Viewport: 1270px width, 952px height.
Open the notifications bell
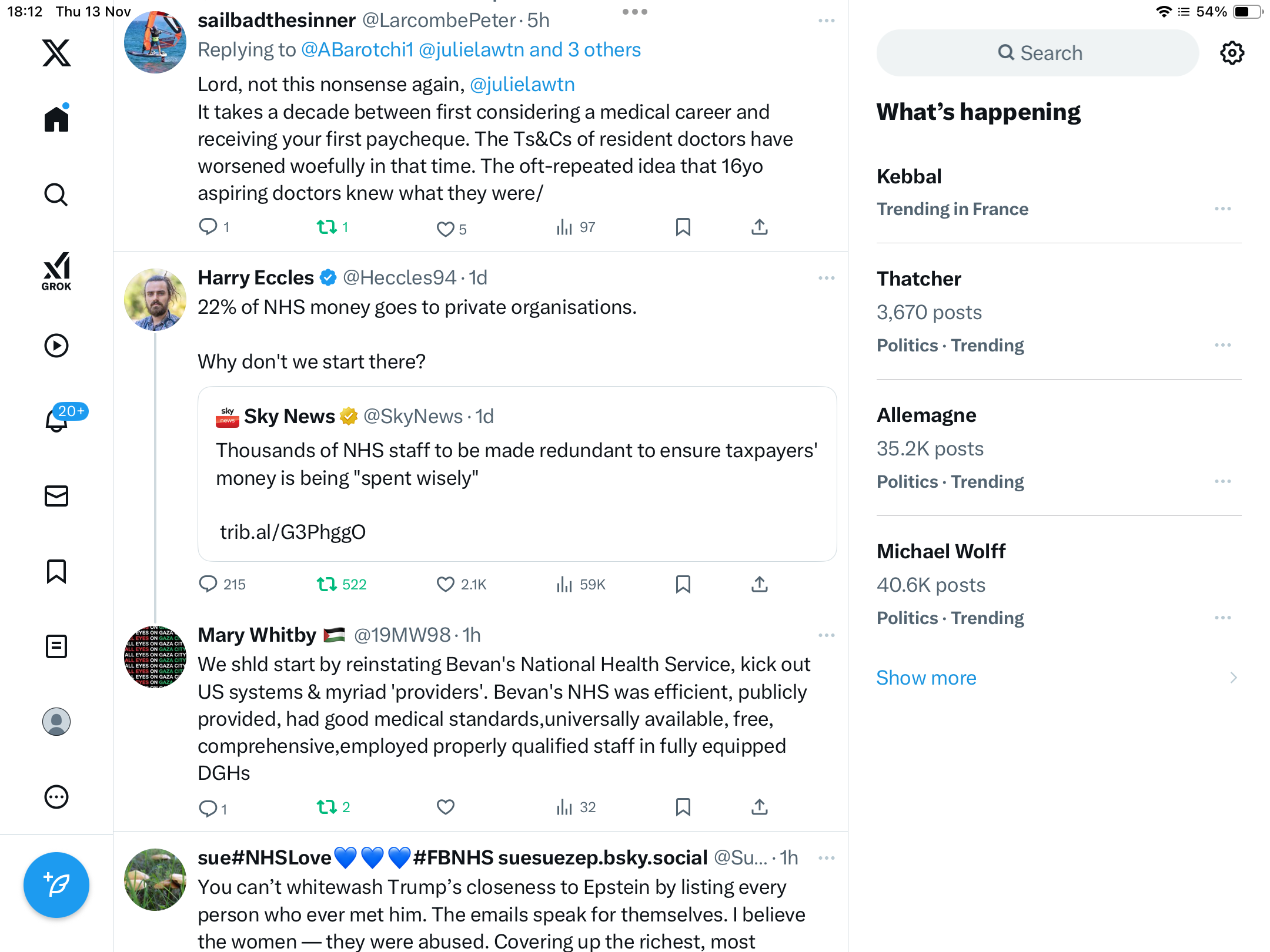click(56, 420)
